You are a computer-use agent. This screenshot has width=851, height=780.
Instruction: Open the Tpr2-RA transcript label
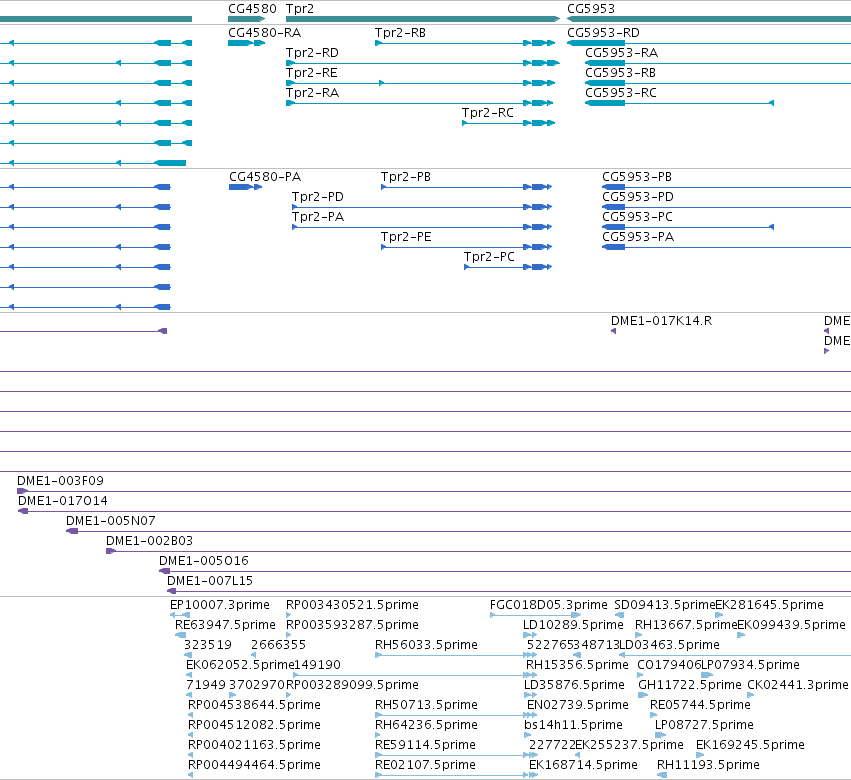coord(312,93)
